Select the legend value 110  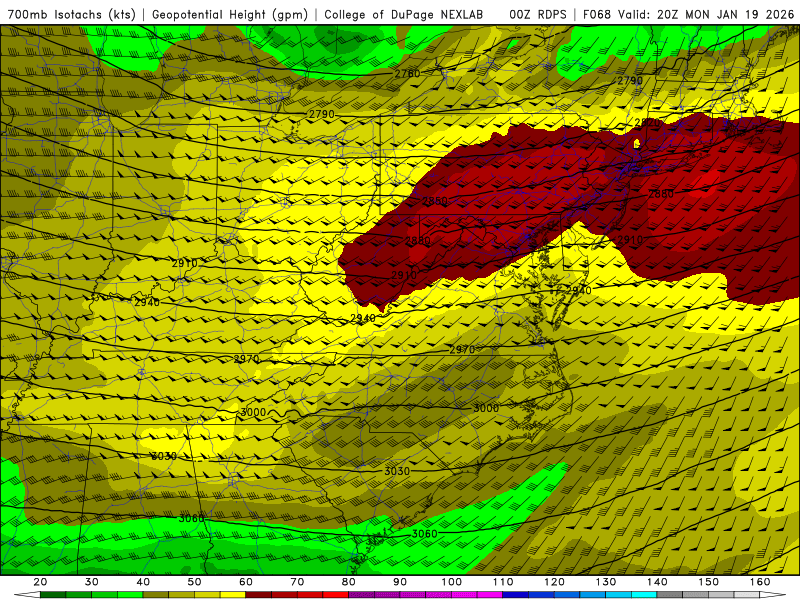point(503,582)
